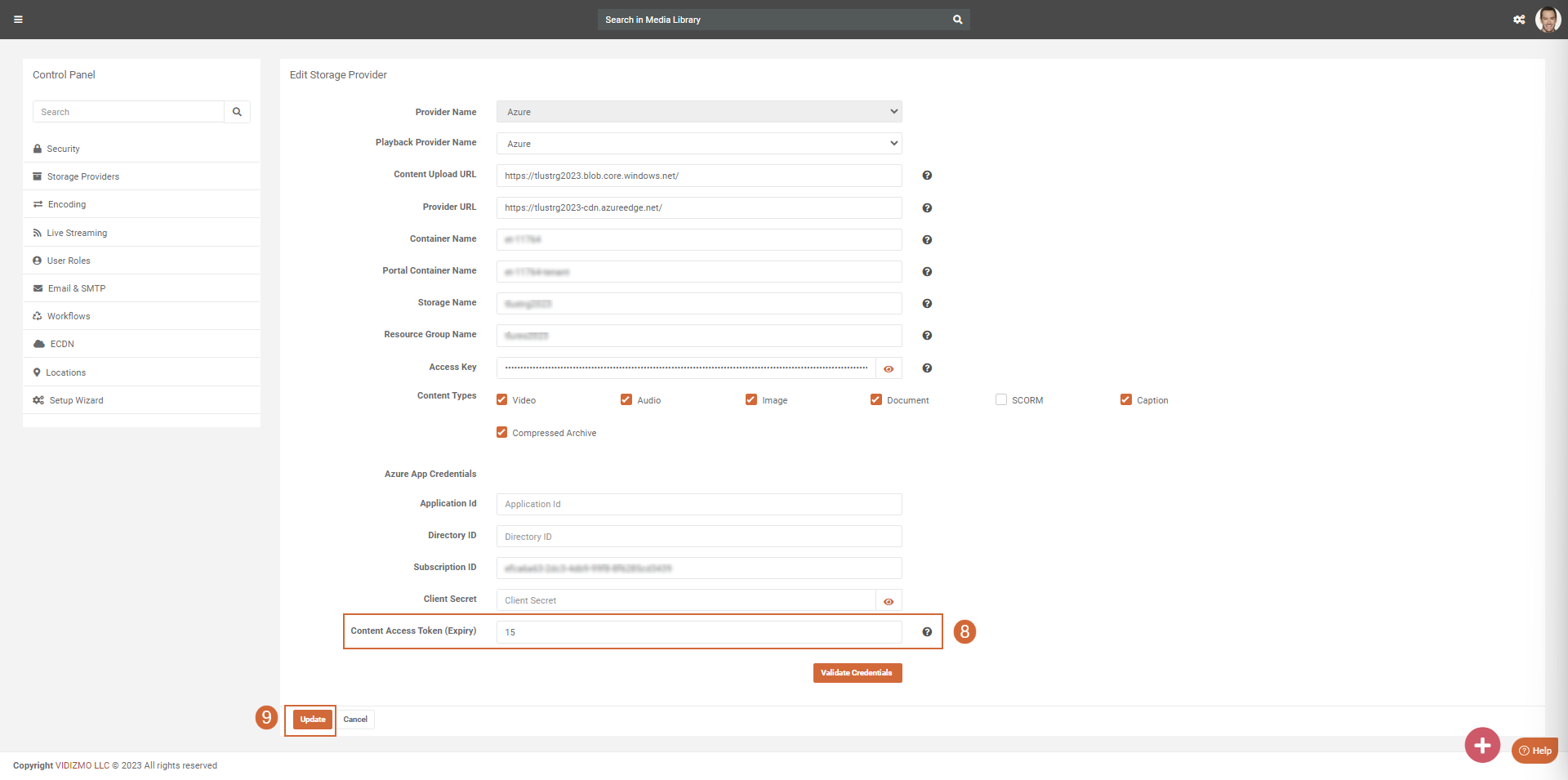This screenshot has width=1568, height=780.
Task: Focus the Application Id input field
Action: click(x=699, y=505)
